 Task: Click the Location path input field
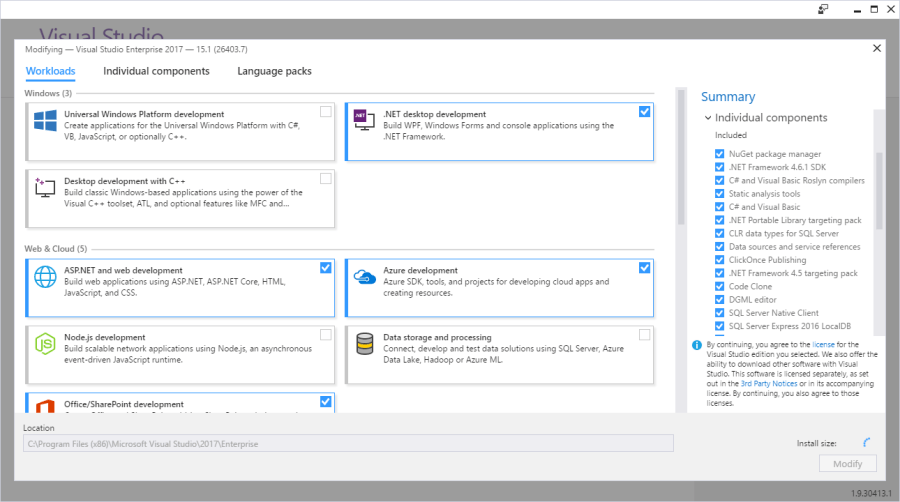click(x=348, y=443)
